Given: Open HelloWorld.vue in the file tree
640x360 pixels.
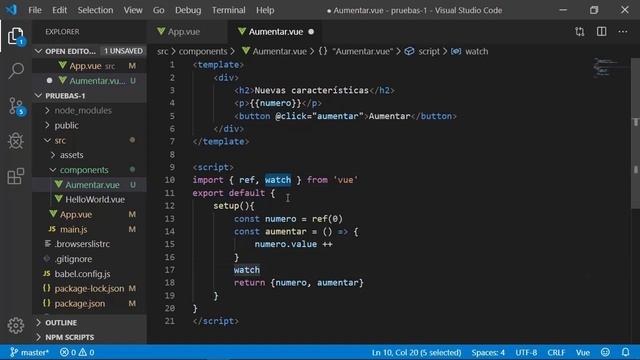Looking at the screenshot, I should coord(89,200).
